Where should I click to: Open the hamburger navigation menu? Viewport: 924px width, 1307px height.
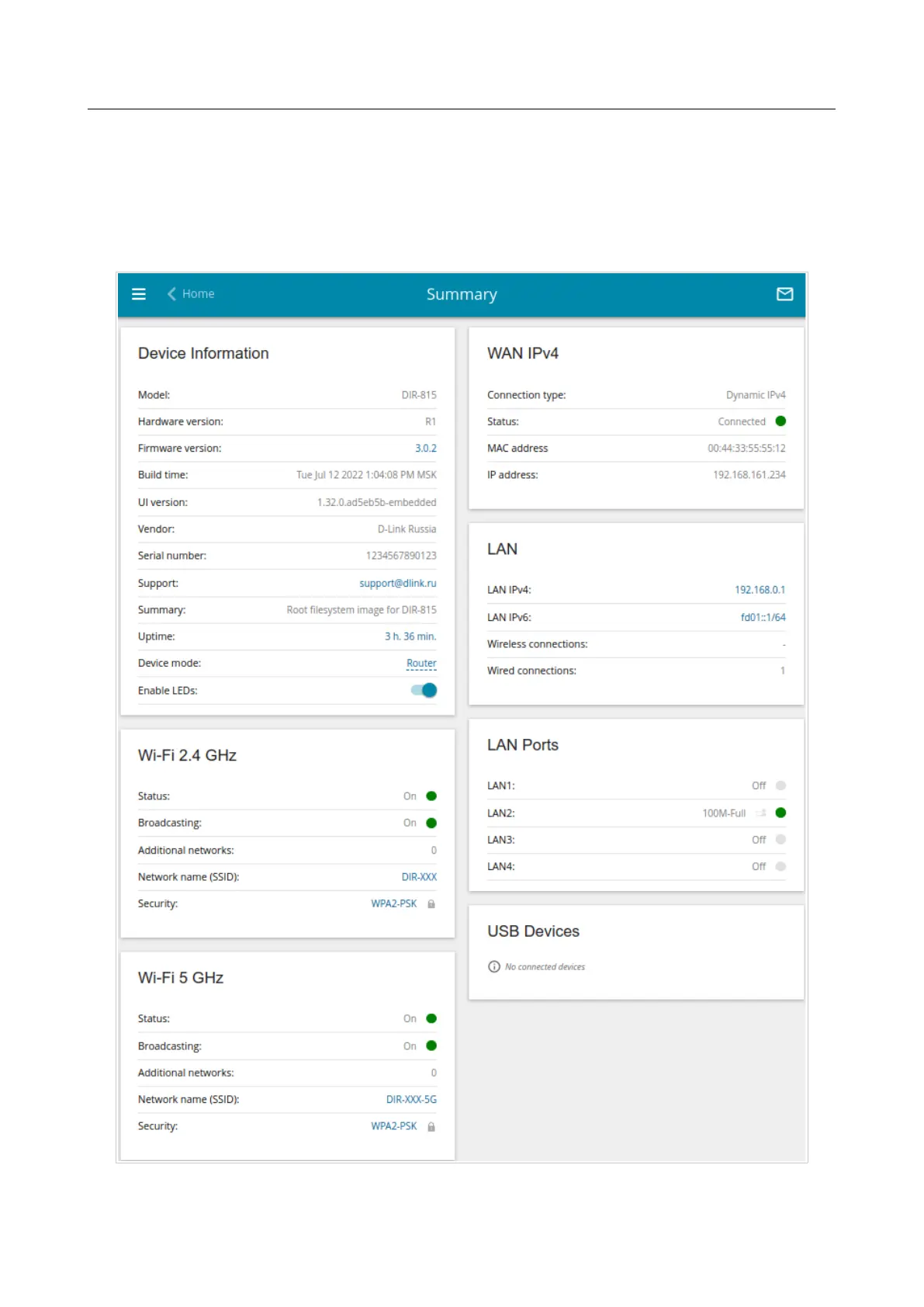(139, 294)
